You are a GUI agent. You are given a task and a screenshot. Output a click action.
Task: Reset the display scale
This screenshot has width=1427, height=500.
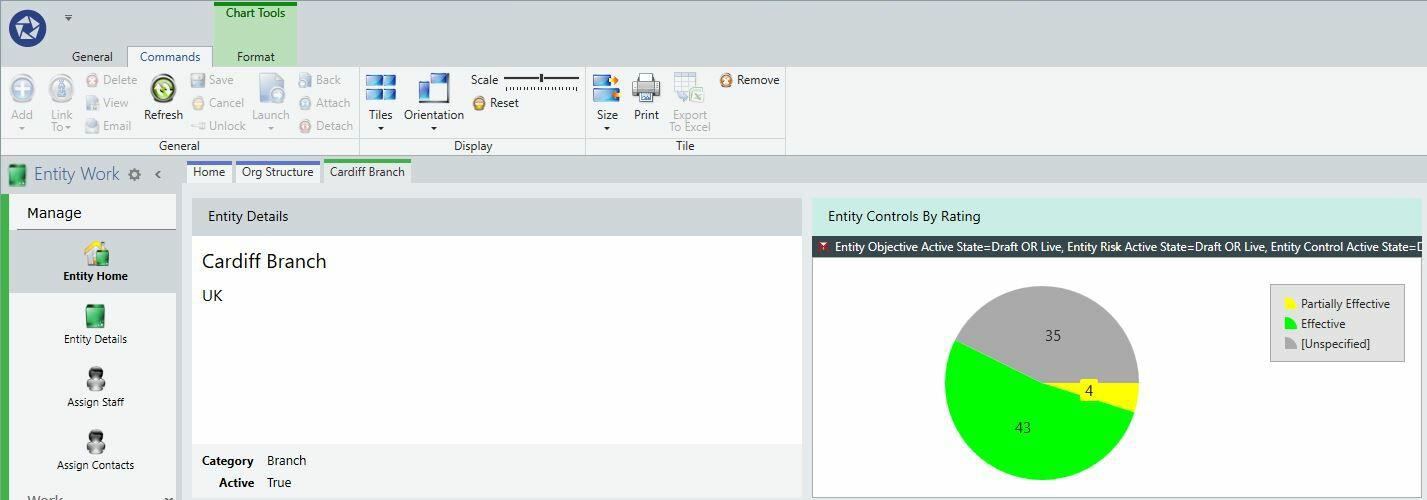pos(495,103)
